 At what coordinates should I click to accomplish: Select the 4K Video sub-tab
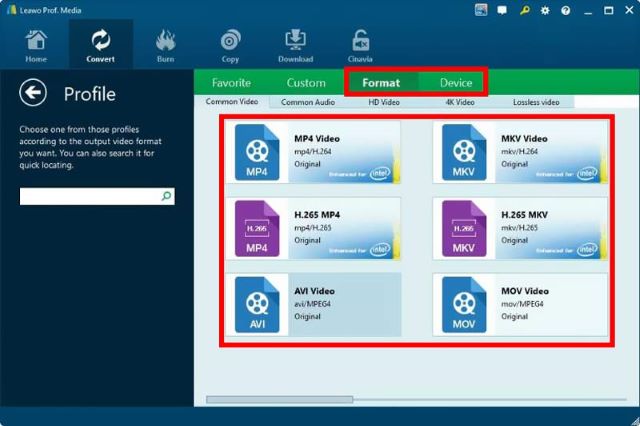click(x=460, y=102)
